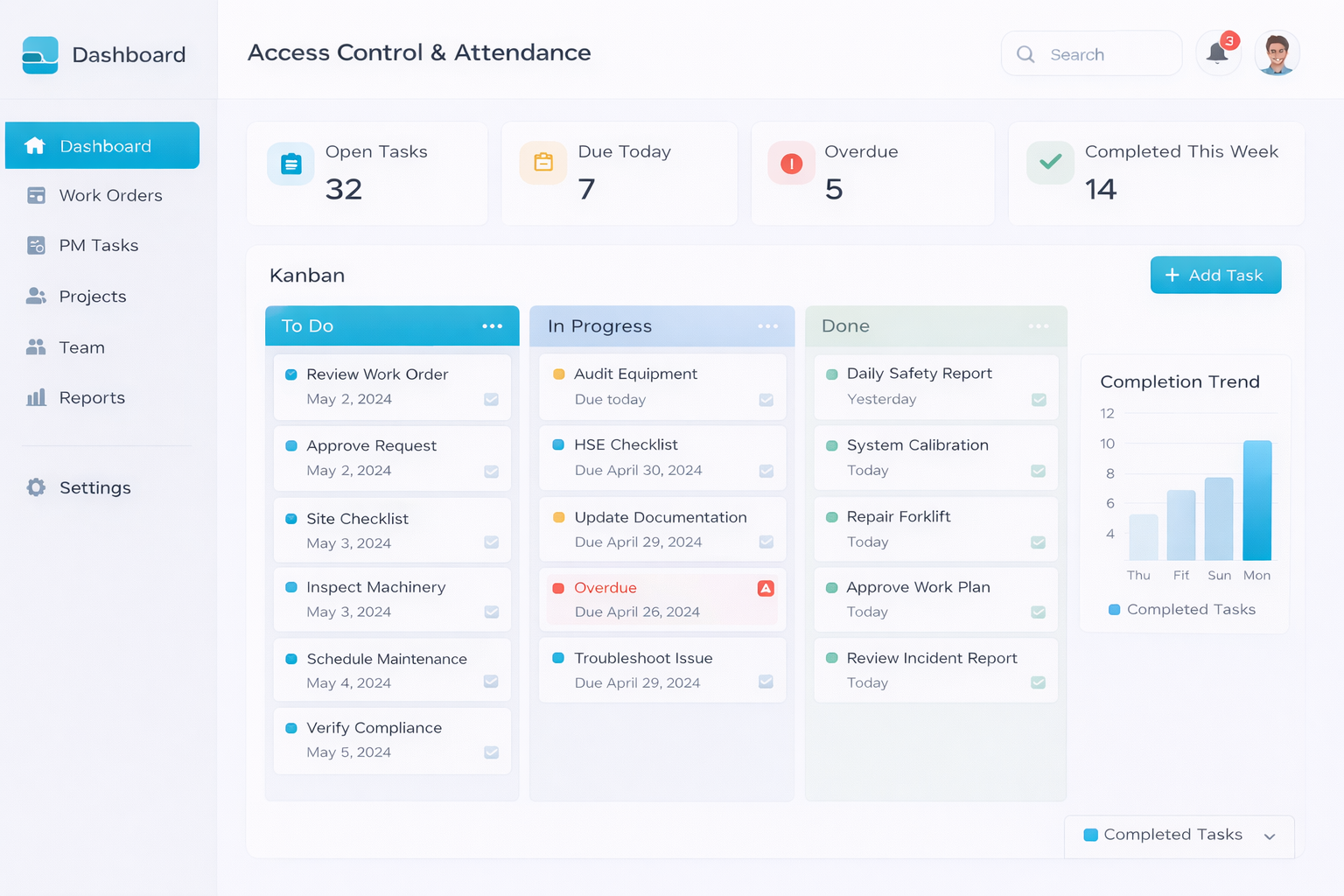Open the In Progress column menu

pos(767,325)
